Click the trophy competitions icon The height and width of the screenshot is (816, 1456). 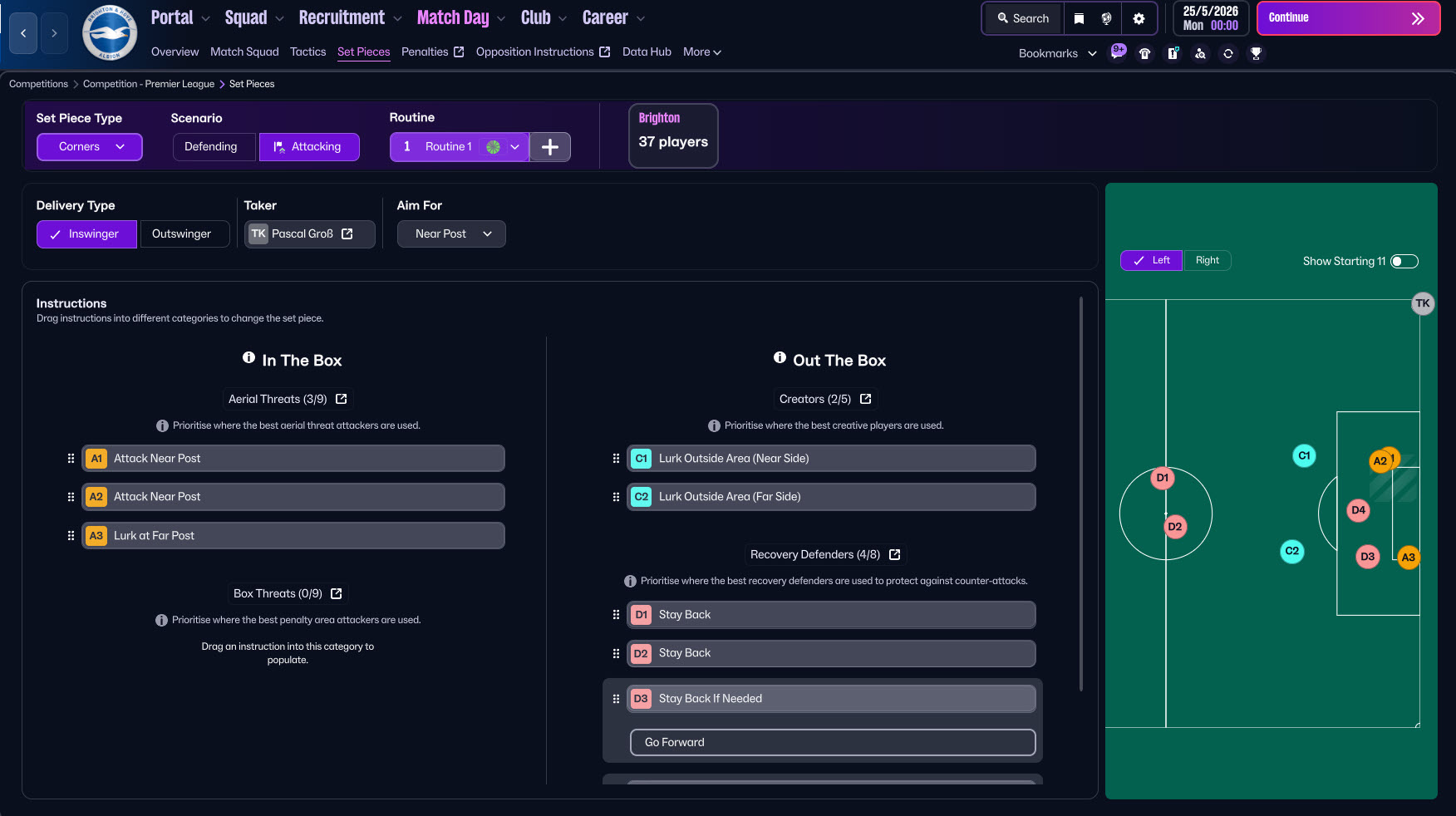[x=1256, y=53]
